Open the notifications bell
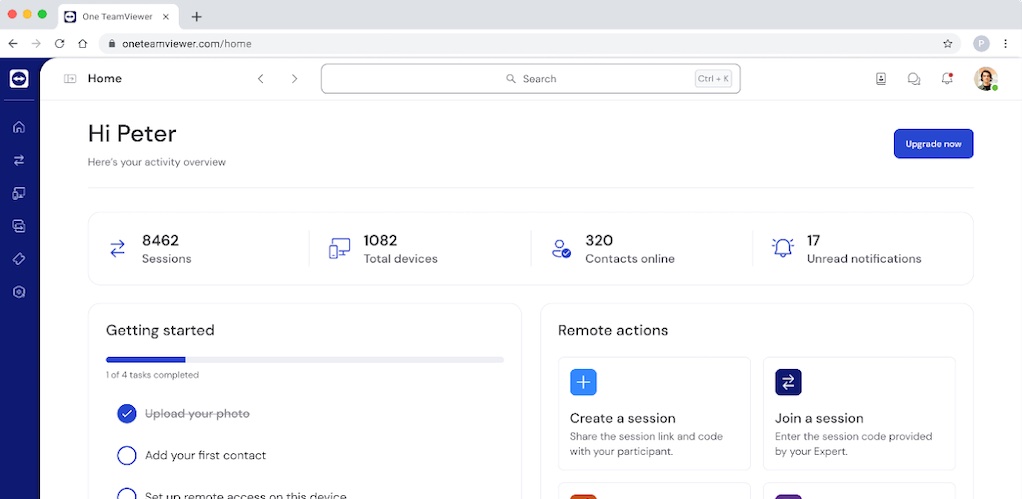The height and width of the screenshot is (499, 1022). click(947, 79)
